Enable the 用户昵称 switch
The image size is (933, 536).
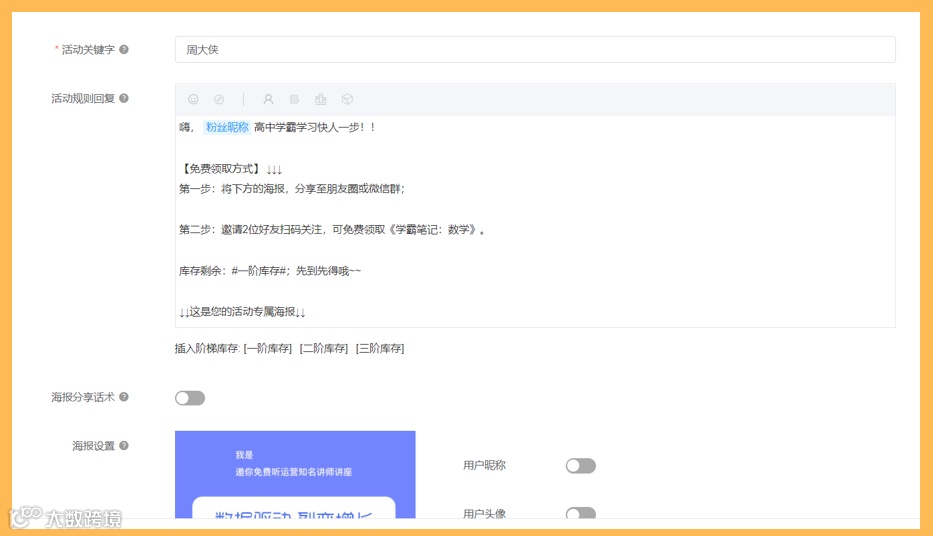(581, 466)
